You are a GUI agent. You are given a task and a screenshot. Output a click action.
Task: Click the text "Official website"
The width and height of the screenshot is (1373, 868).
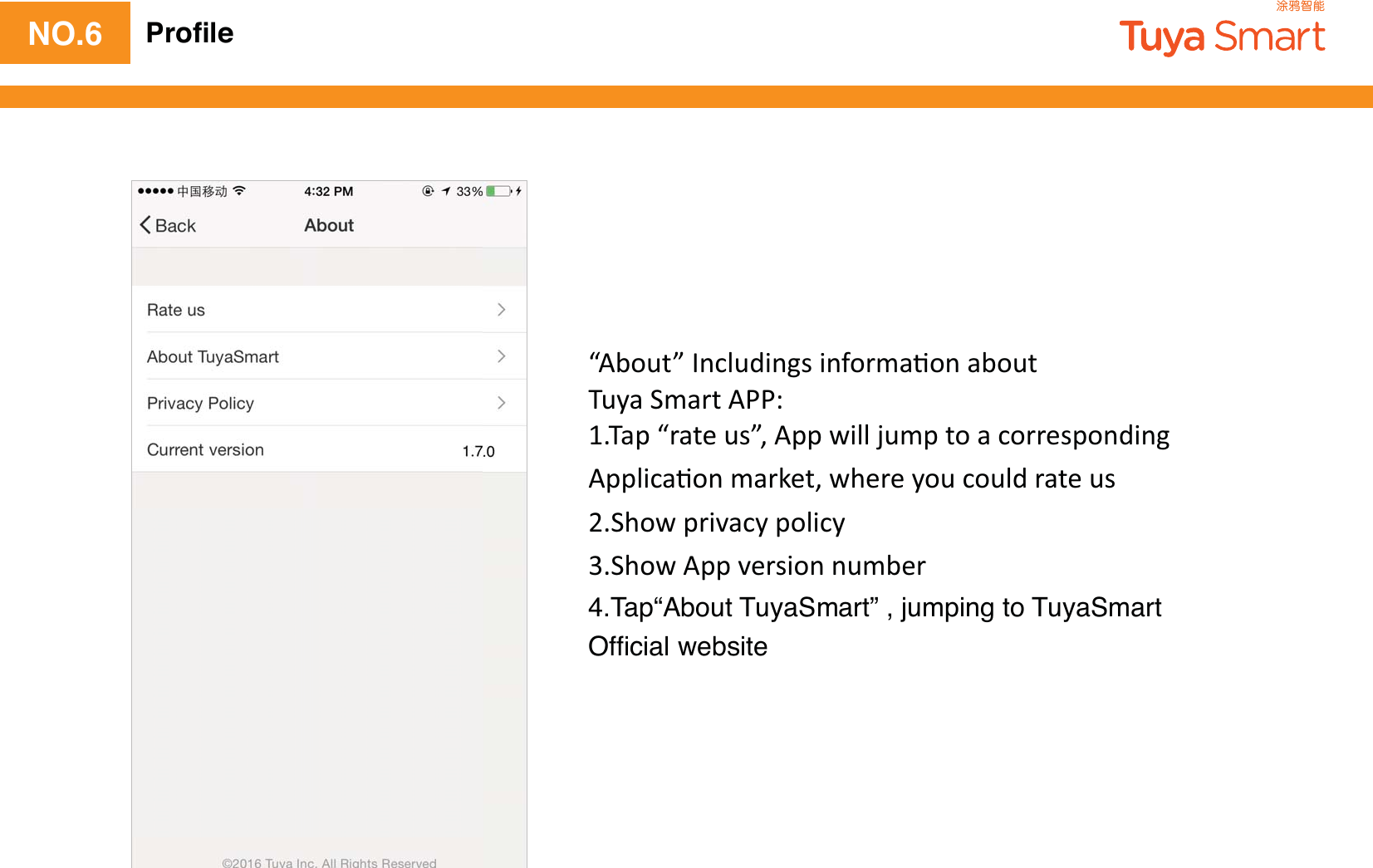click(x=678, y=646)
